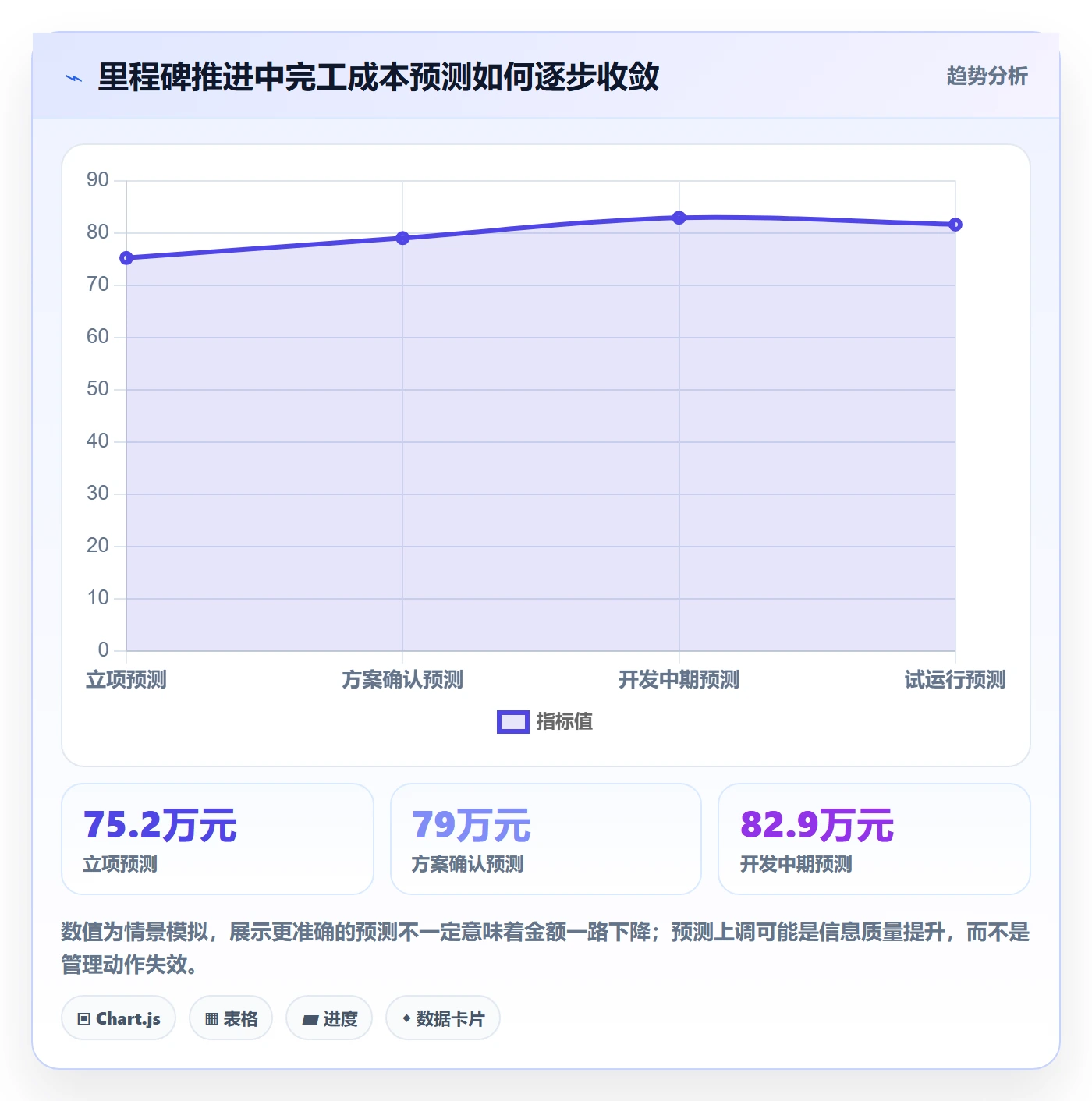The image size is (1092, 1101).
Task: Click the x-axis label 试运行预测
Action: [955, 679]
